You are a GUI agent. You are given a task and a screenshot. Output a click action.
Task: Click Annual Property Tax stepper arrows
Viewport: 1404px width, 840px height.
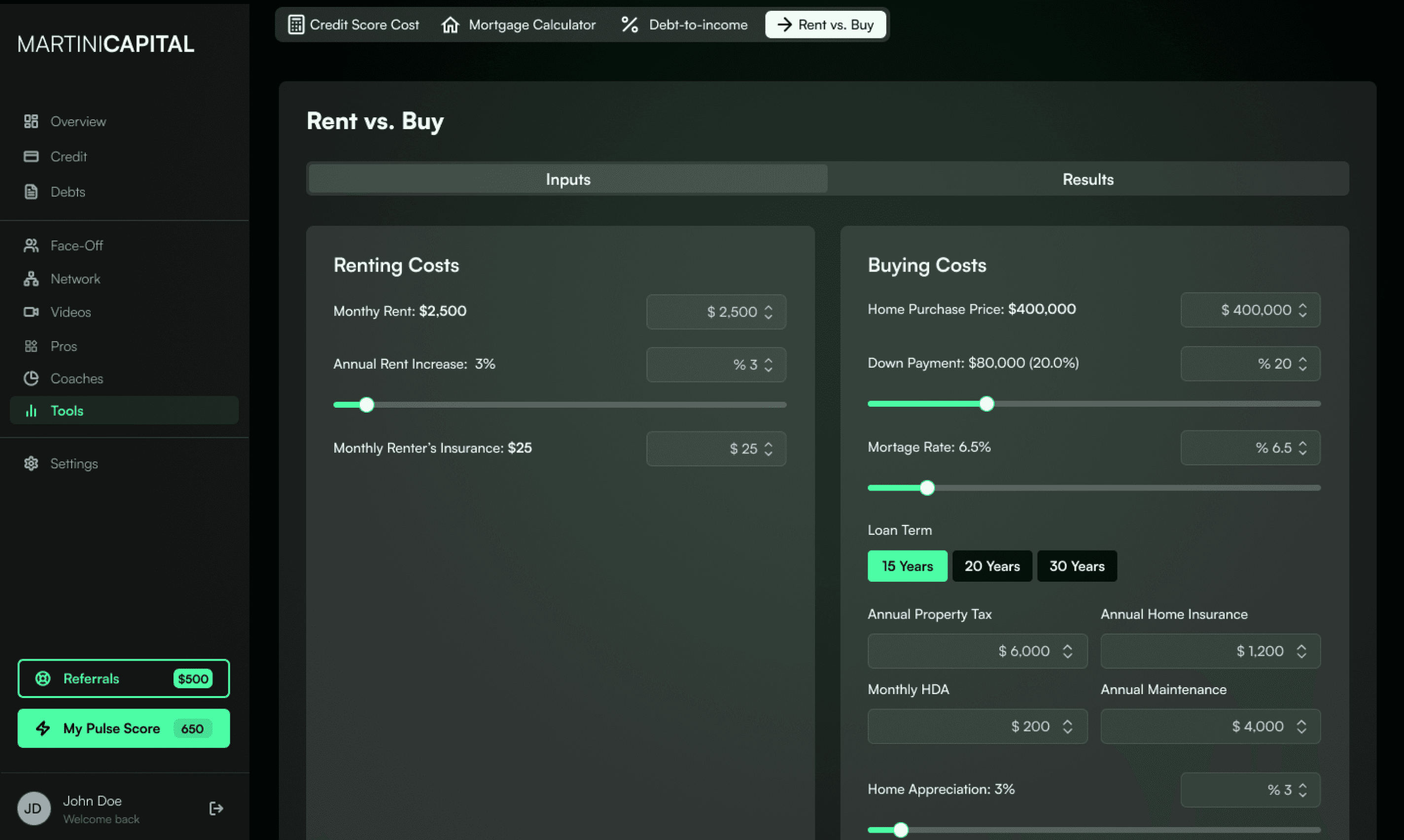click(1067, 652)
